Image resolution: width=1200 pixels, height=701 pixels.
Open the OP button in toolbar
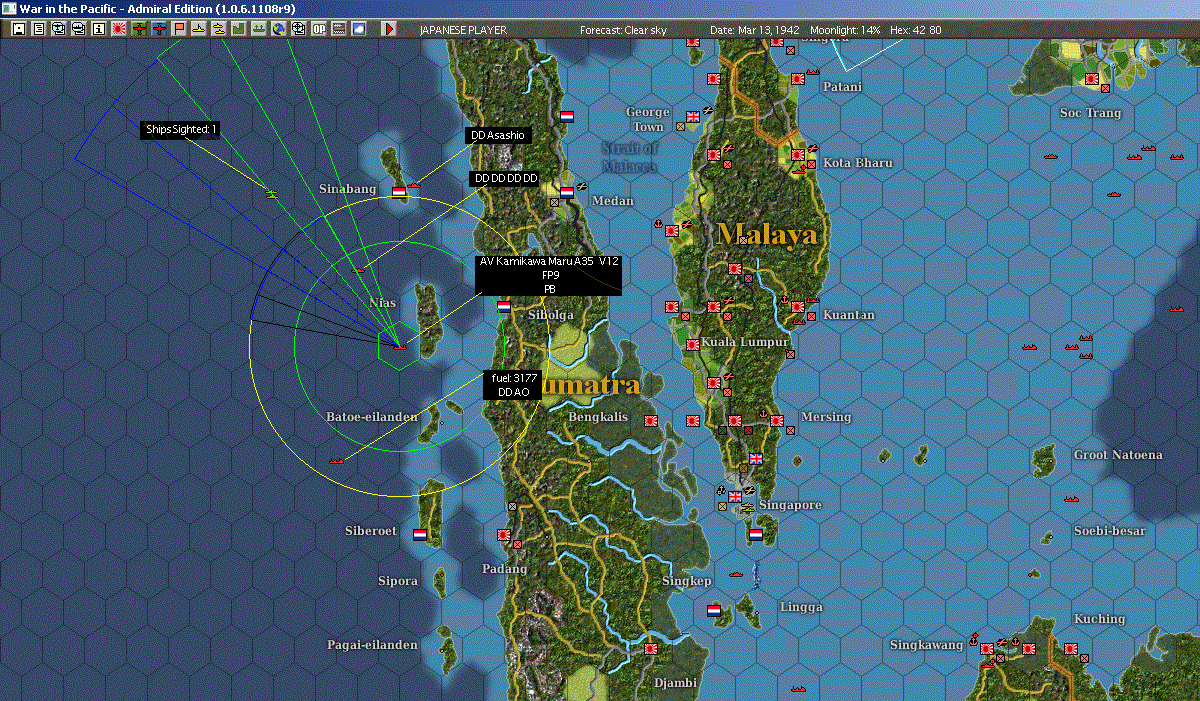(x=319, y=29)
